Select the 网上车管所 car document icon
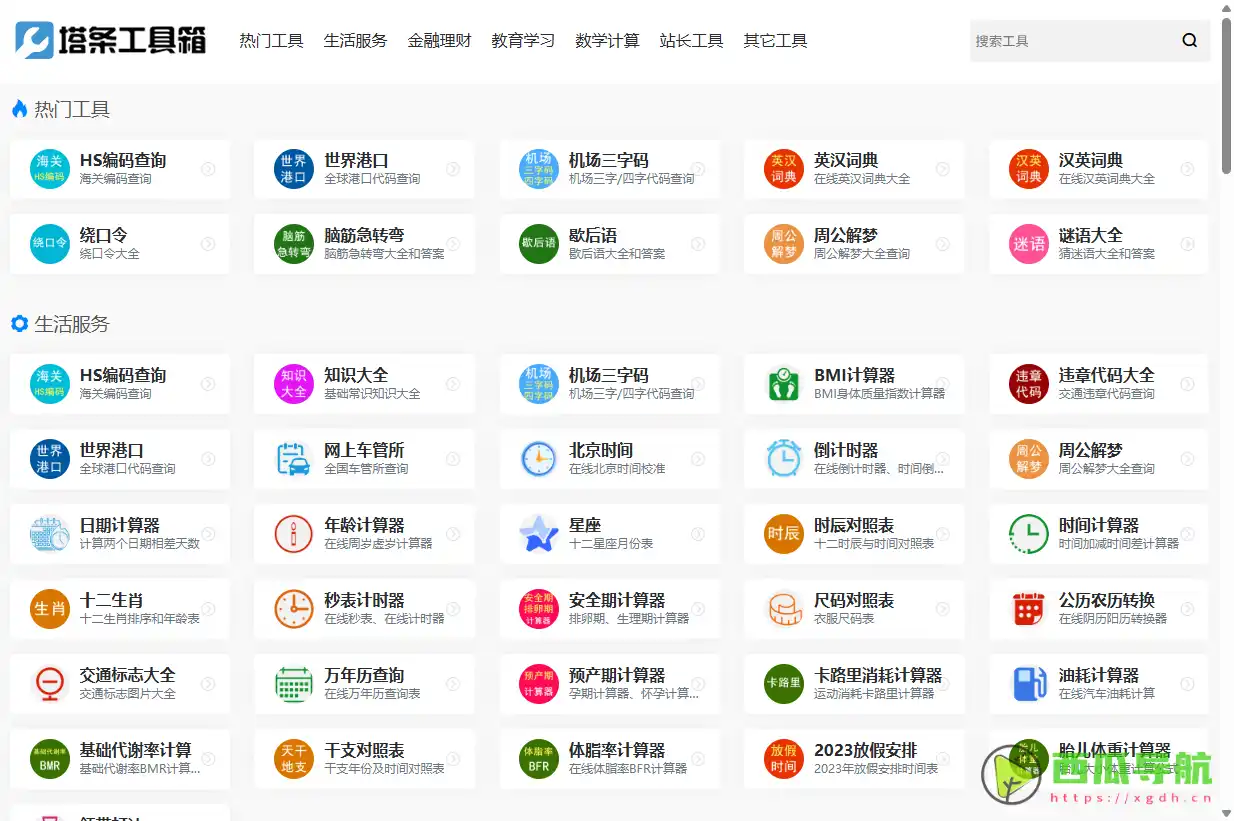 tap(292, 459)
